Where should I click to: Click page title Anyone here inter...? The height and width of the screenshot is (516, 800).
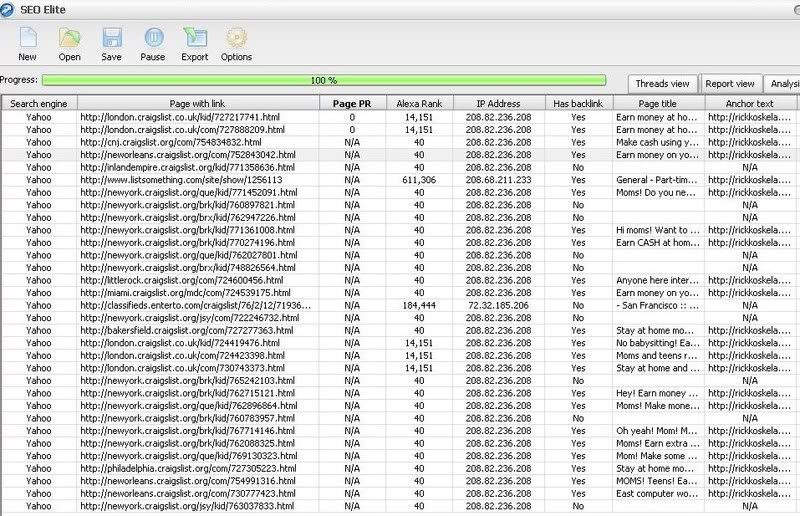coord(657,280)
